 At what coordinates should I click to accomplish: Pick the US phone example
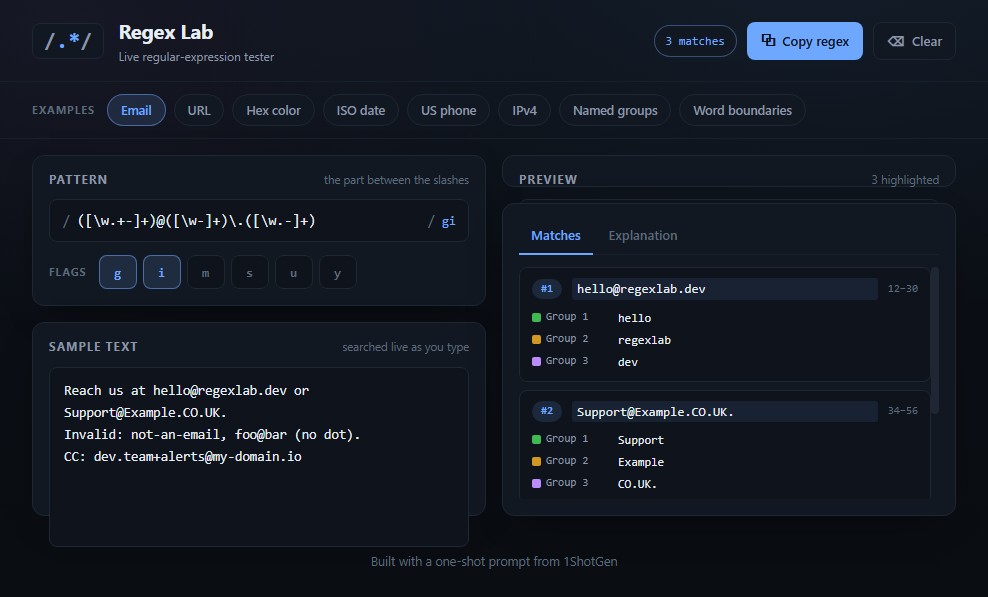point(448,110)
